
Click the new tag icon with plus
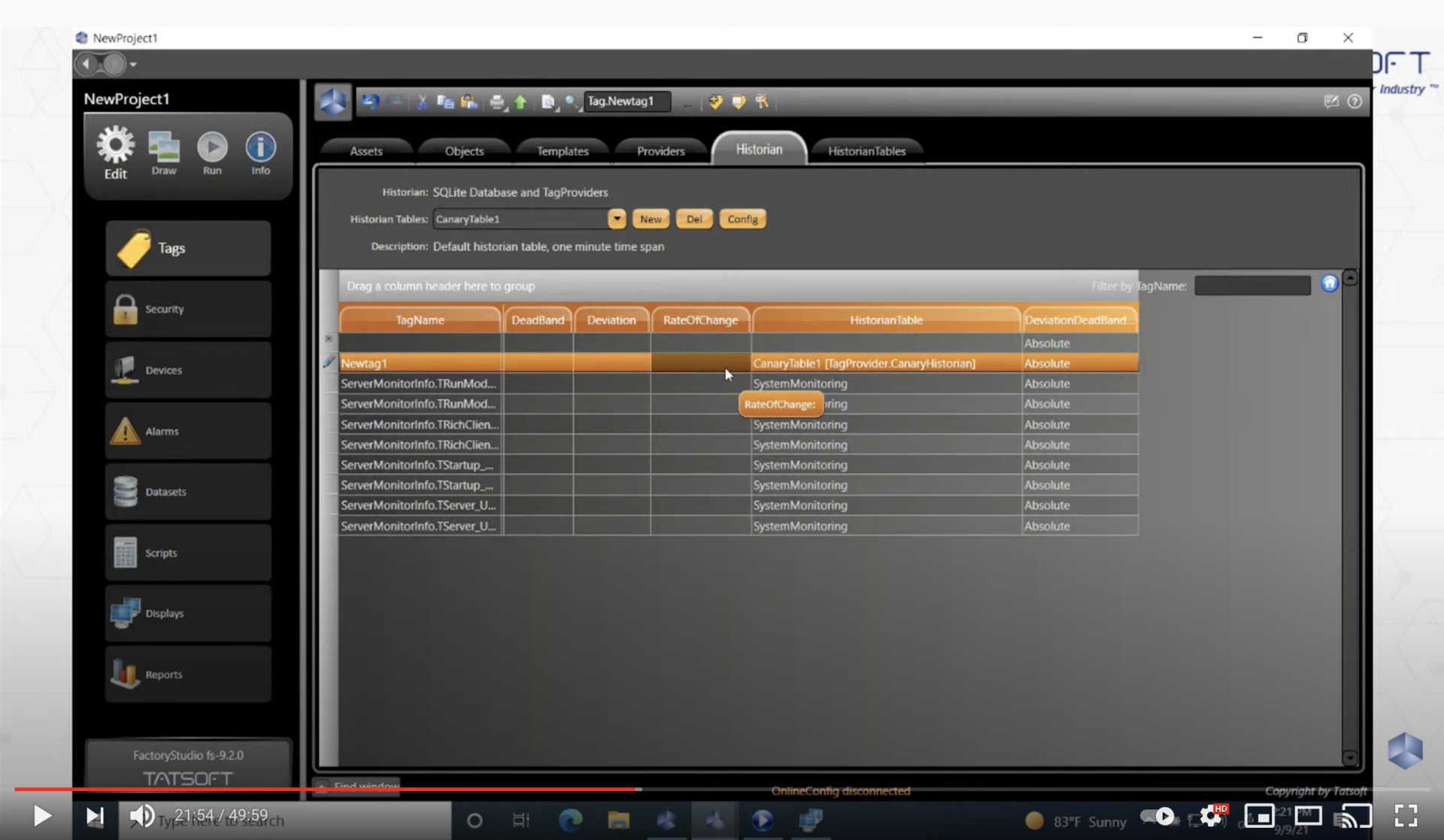pyautogui.click(x=715, y=102)
